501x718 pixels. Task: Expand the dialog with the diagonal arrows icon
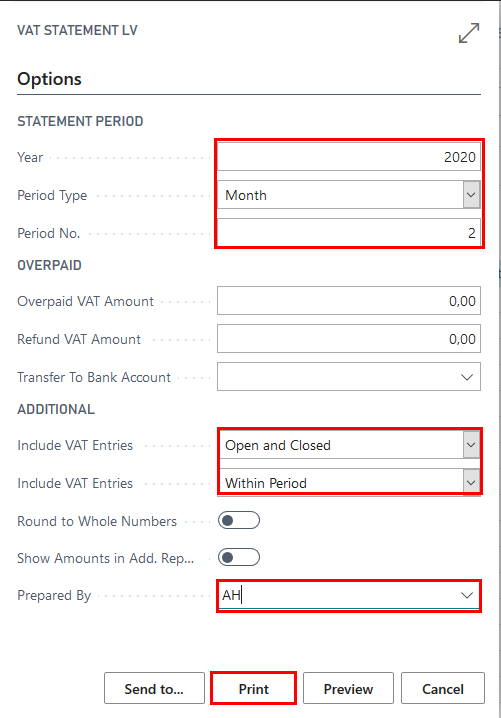click(469, 33)
